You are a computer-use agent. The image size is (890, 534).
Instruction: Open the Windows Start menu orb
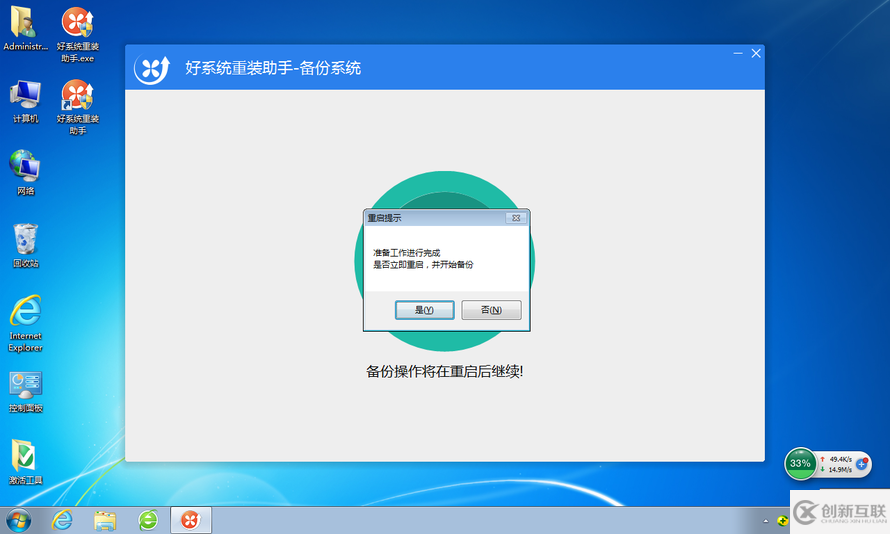[18, 520]
